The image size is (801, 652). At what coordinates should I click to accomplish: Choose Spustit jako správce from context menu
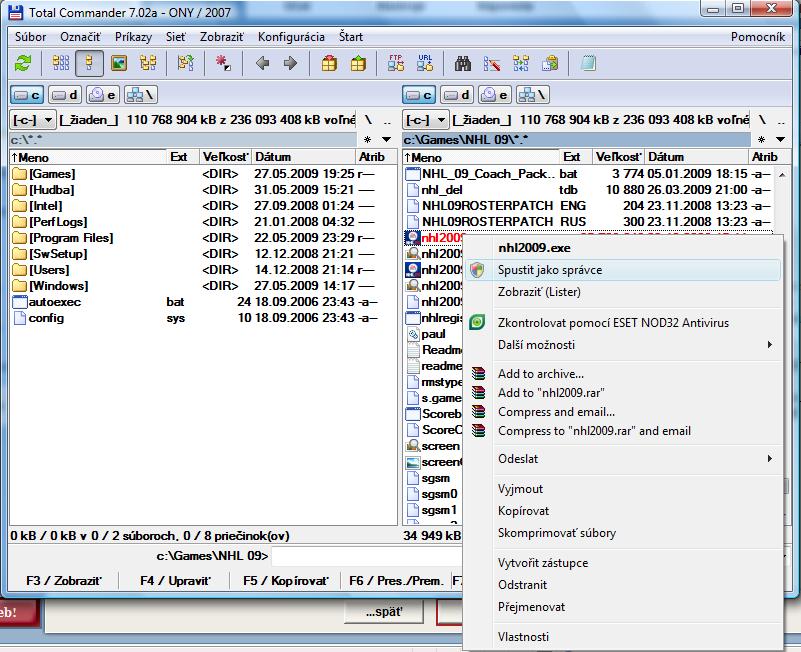pyautogui.click(x=623, y=270)
